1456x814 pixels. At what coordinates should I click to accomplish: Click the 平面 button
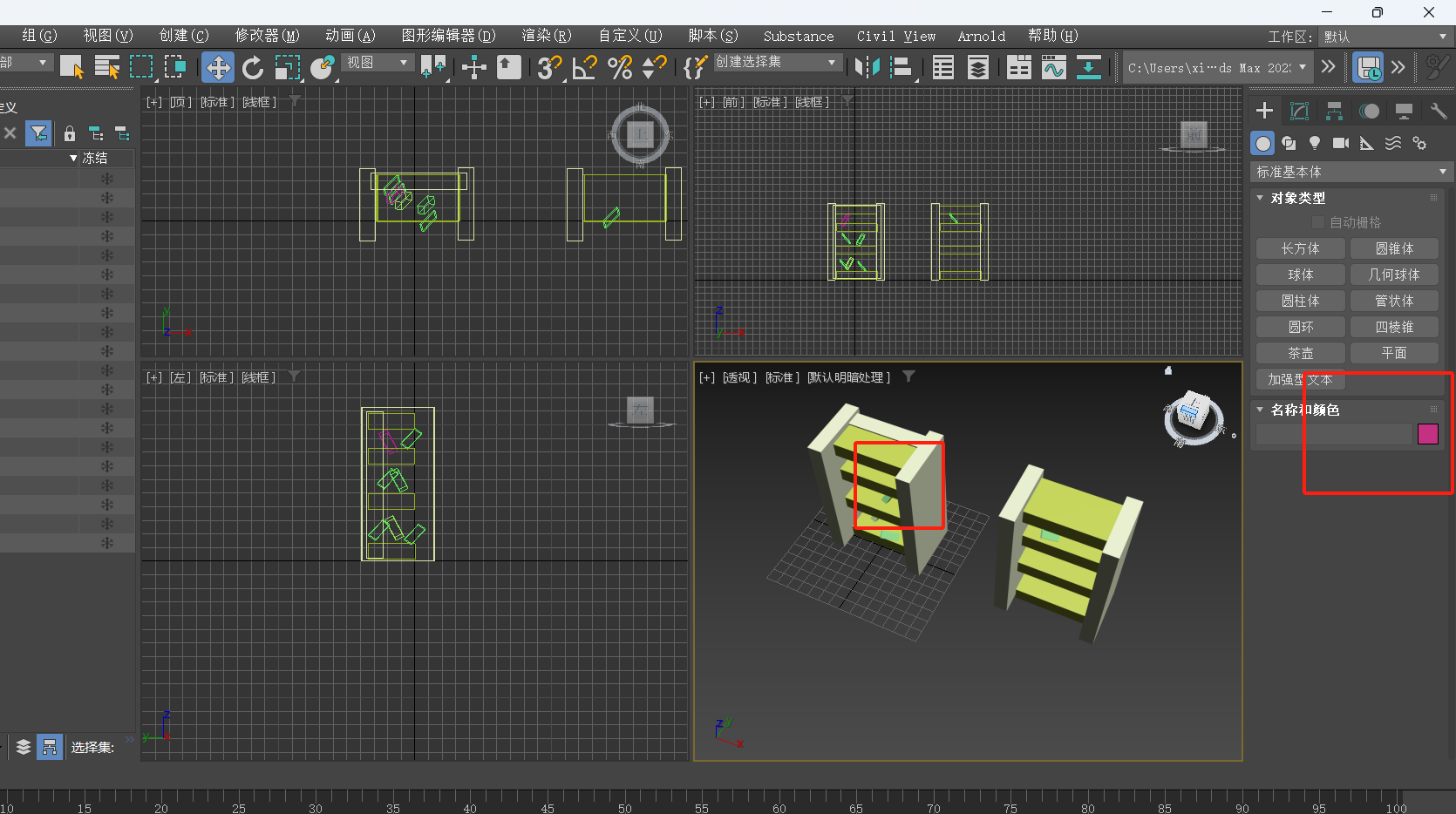[1394, 354]
